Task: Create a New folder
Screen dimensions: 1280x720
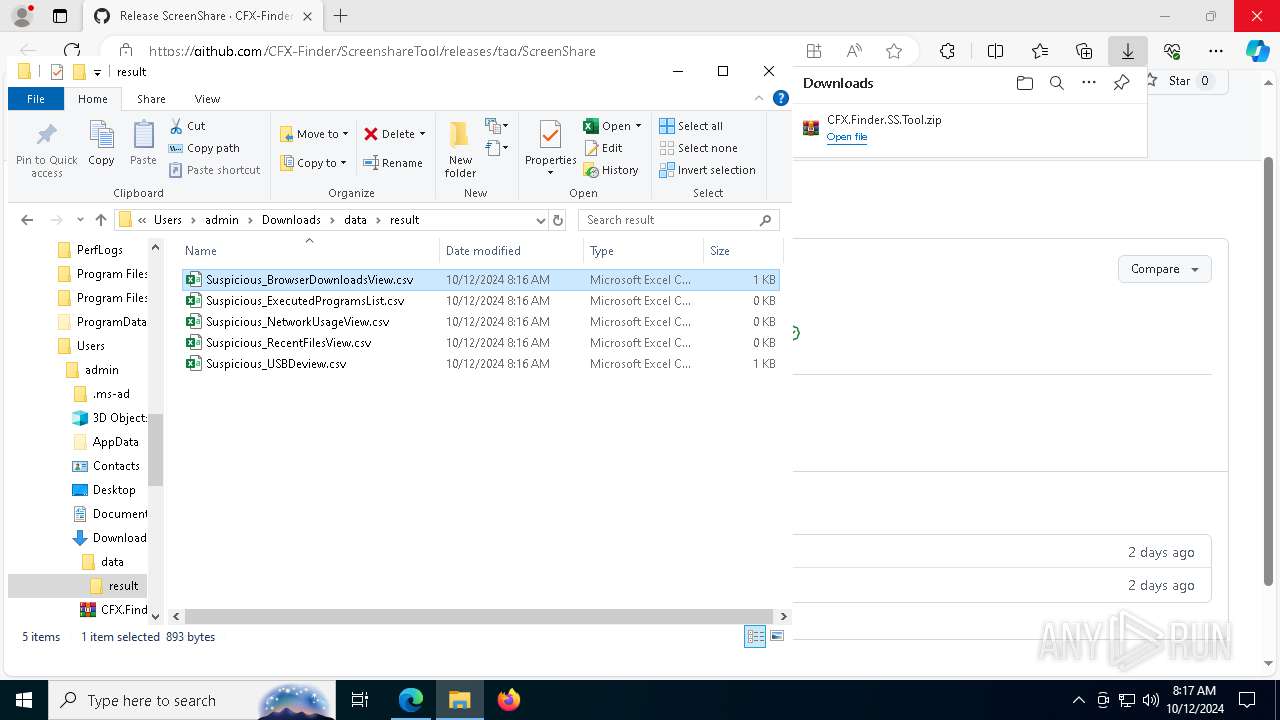Action: pos(460,150)
